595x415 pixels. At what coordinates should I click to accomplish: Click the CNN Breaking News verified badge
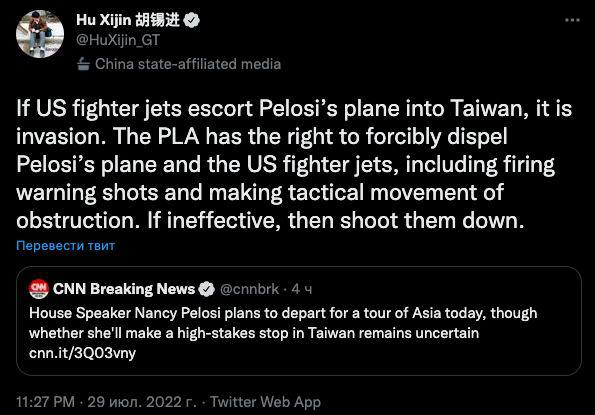coord(207,289)
